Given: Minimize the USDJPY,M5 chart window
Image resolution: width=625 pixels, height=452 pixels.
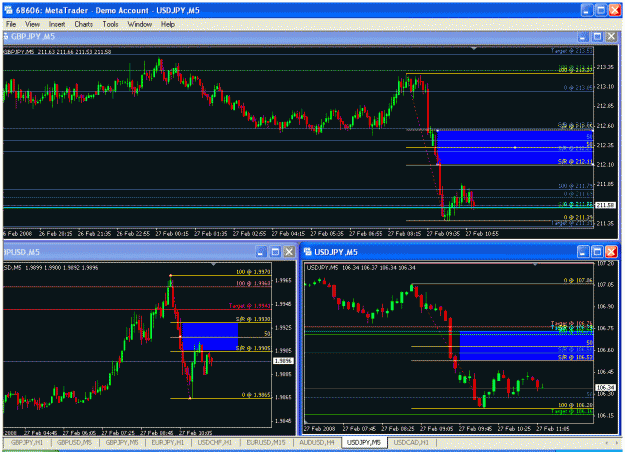Looking at the screenshot, I should coord(583,252).
